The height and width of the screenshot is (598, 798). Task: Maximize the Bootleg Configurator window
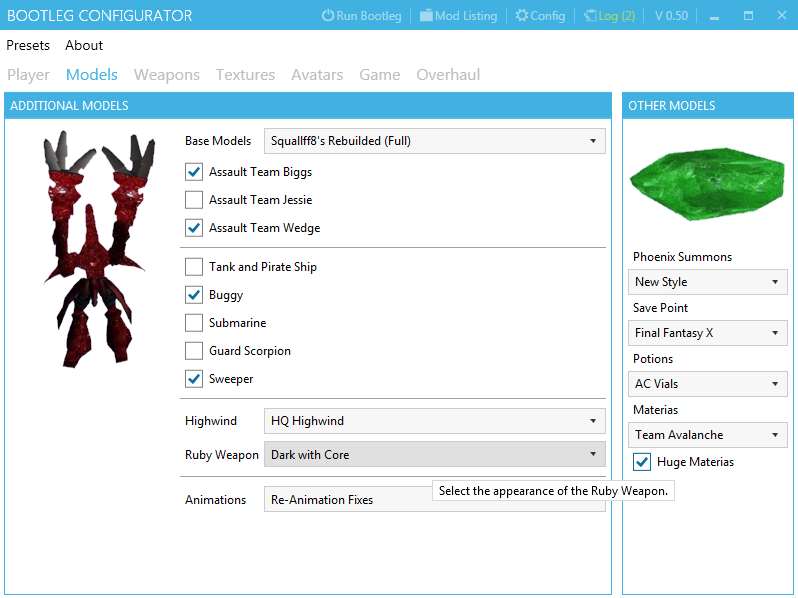tap(748, 16)
